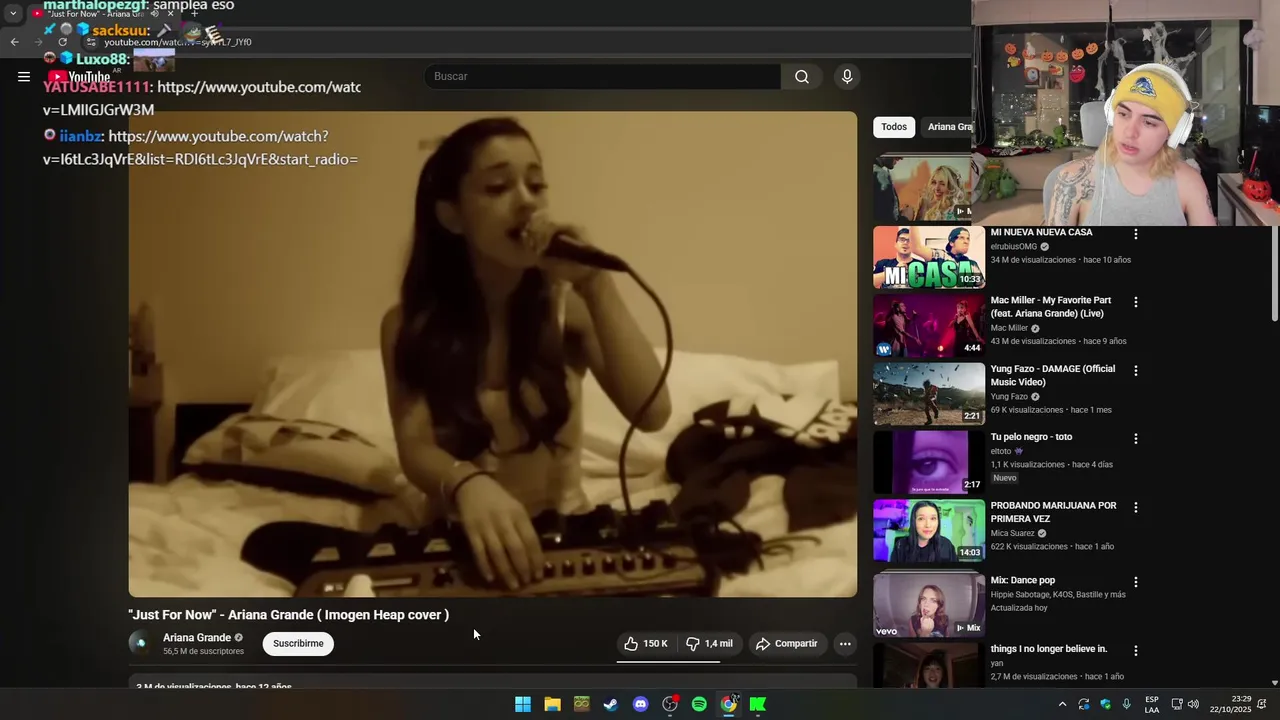Open options menu for Tu pelo negro

tap(1135, 439)
